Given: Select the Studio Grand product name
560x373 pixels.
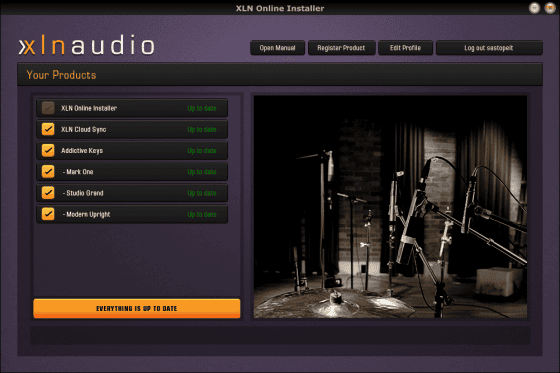Looking at the screenshot, I should 83,193.
